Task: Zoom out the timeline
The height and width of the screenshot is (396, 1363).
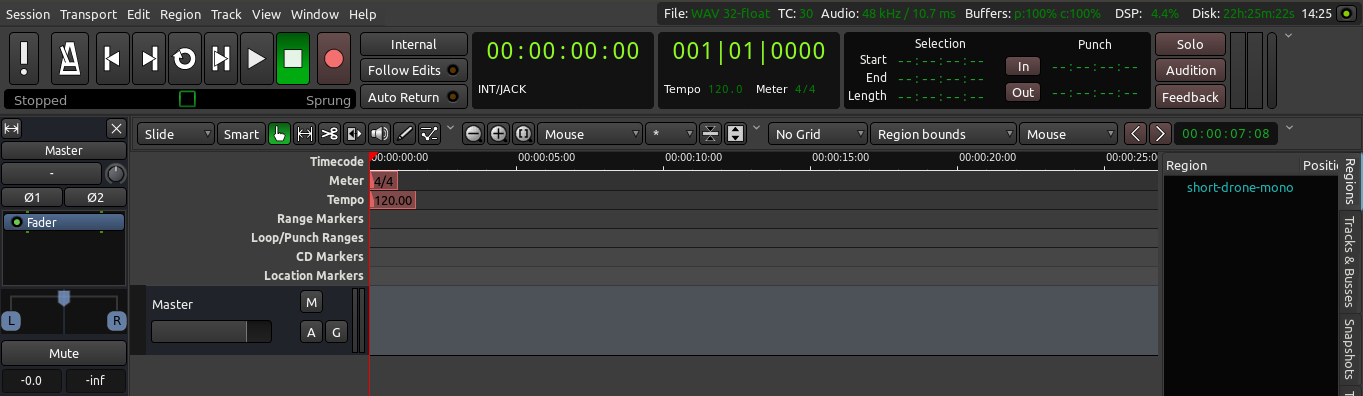Action: point(474,134)
